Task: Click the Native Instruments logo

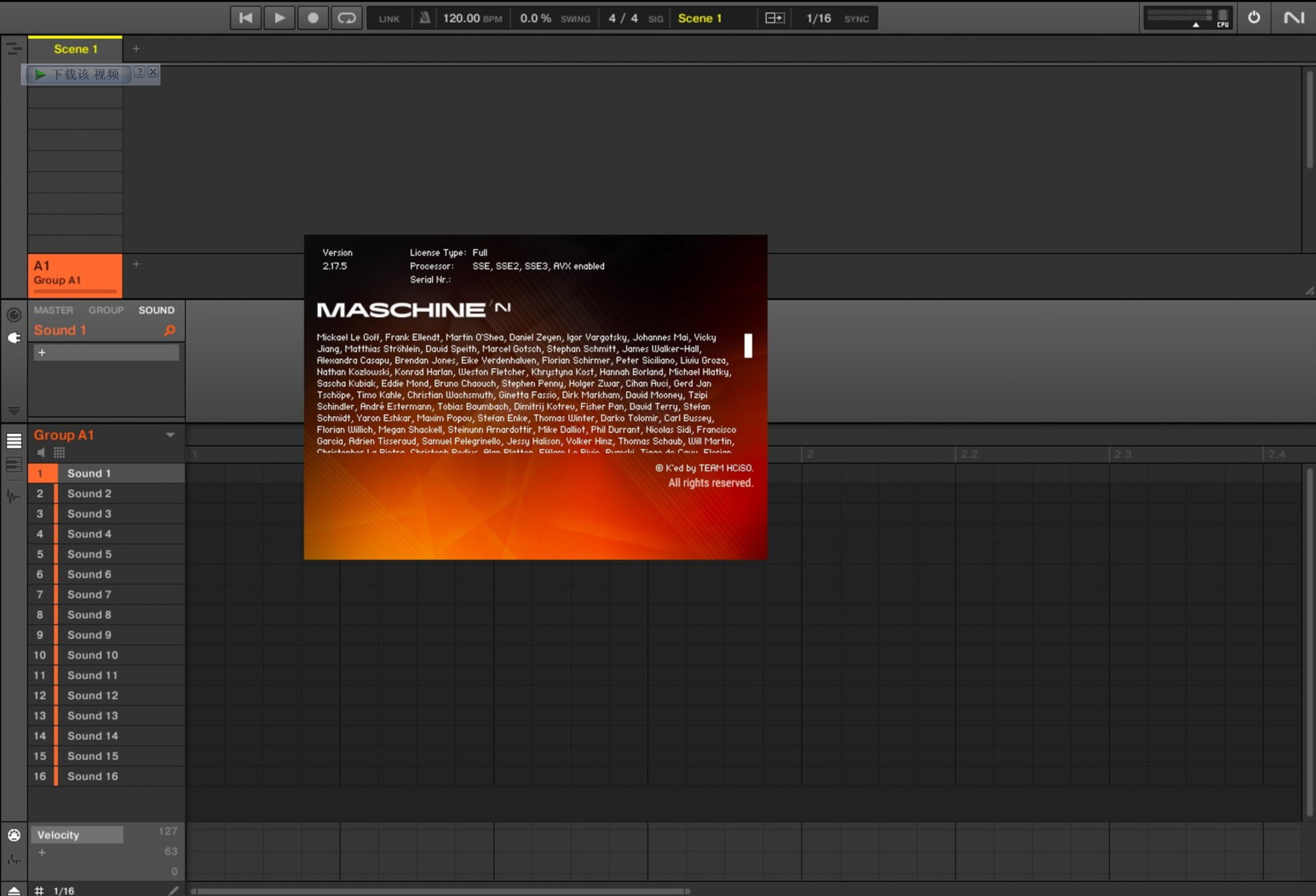Action: click(x=1293, y=18)
